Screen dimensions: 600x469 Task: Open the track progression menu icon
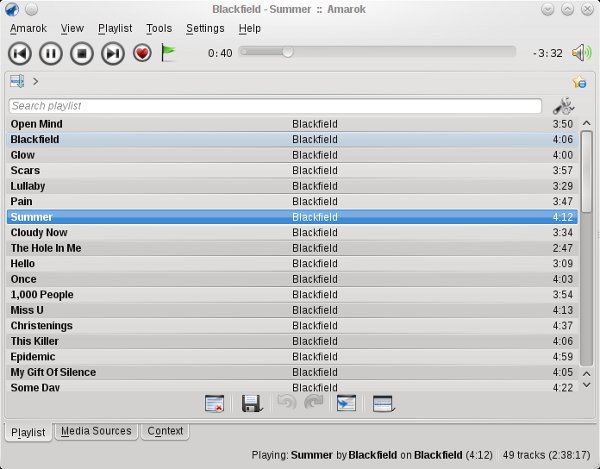(383, 404)
